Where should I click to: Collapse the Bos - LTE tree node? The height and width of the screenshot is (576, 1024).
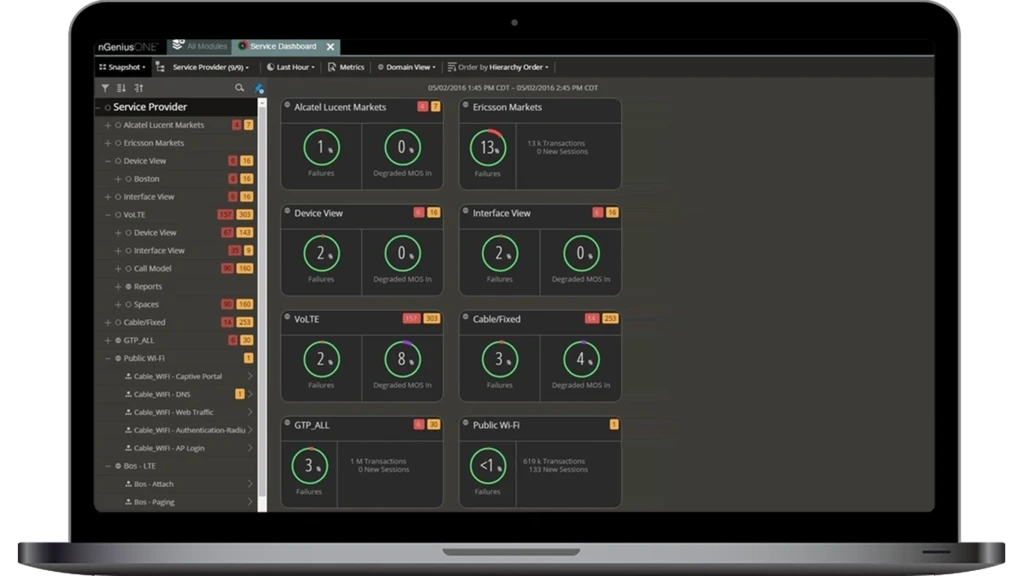tap(108, 466)
